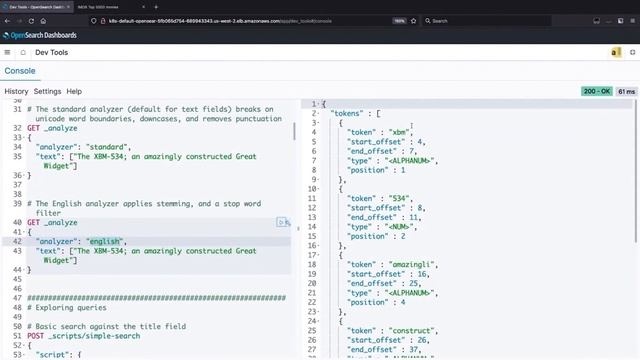Go back in the browser

[x=7, y=21]
